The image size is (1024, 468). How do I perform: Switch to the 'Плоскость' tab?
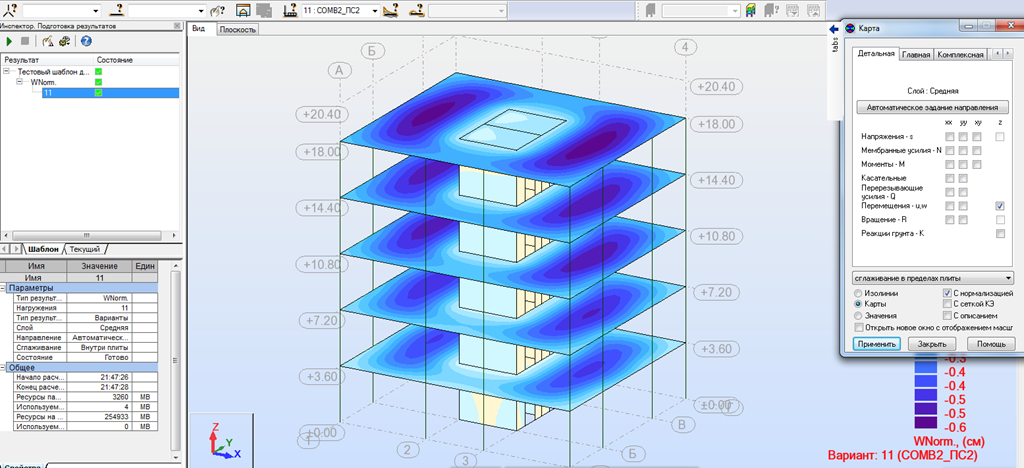[238, 30]
